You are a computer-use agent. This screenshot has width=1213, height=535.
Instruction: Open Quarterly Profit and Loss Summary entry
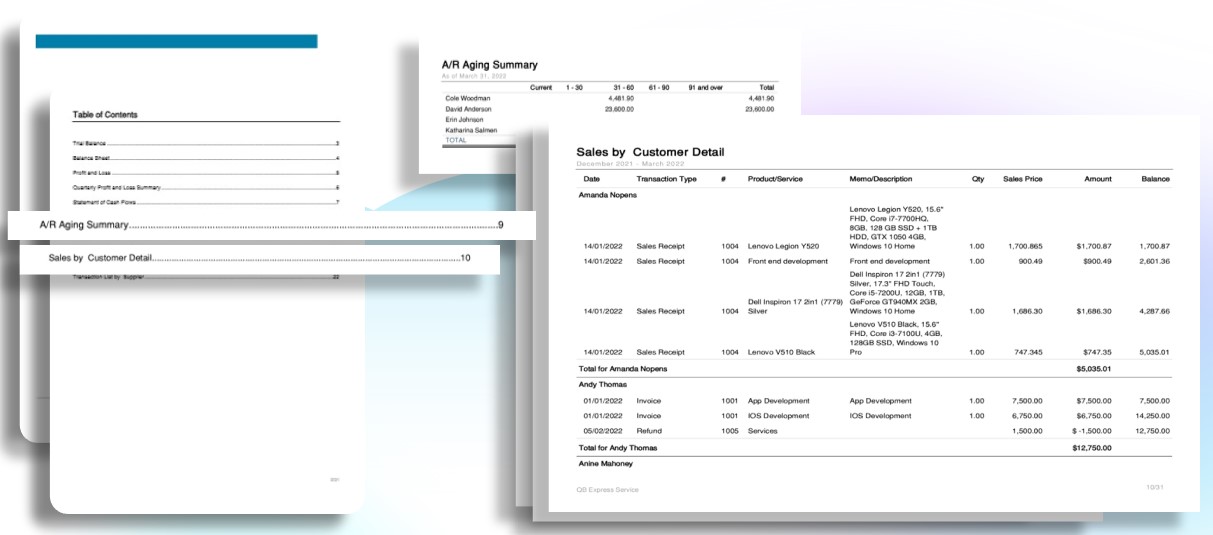(x=206, y=188)
